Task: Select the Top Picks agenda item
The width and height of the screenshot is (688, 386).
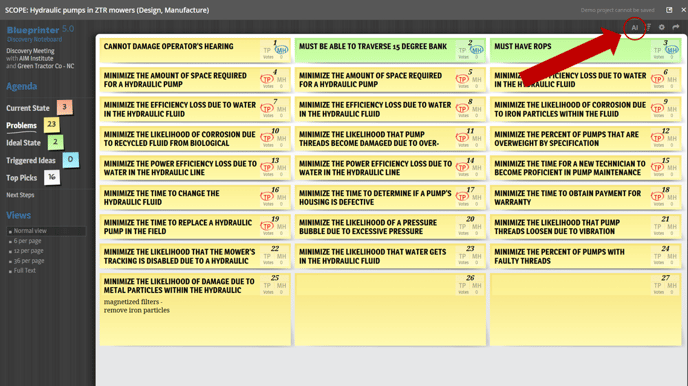Action: (22, 178)
